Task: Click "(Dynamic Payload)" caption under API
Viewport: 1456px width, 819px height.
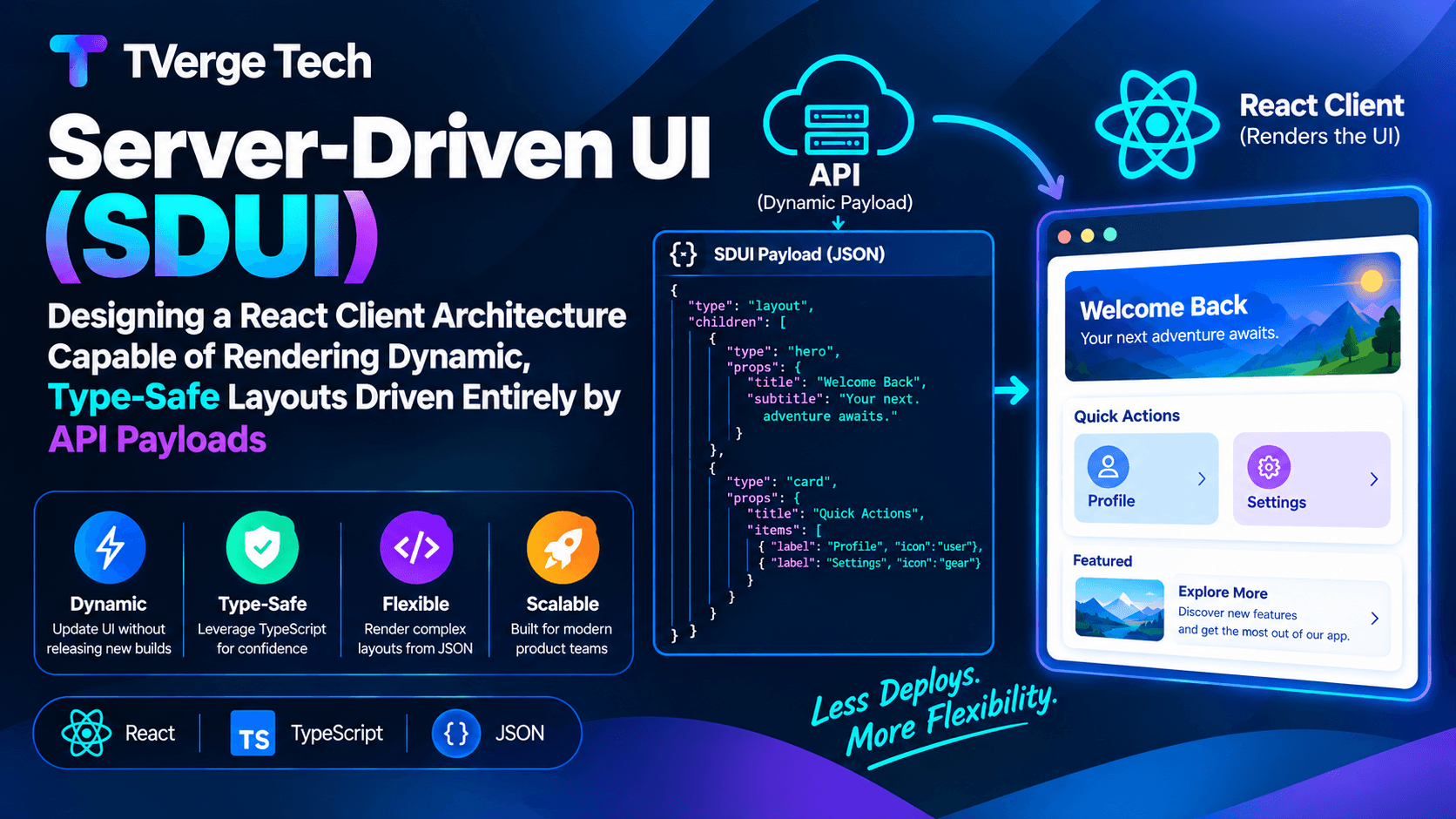Action: coord(835,203)
